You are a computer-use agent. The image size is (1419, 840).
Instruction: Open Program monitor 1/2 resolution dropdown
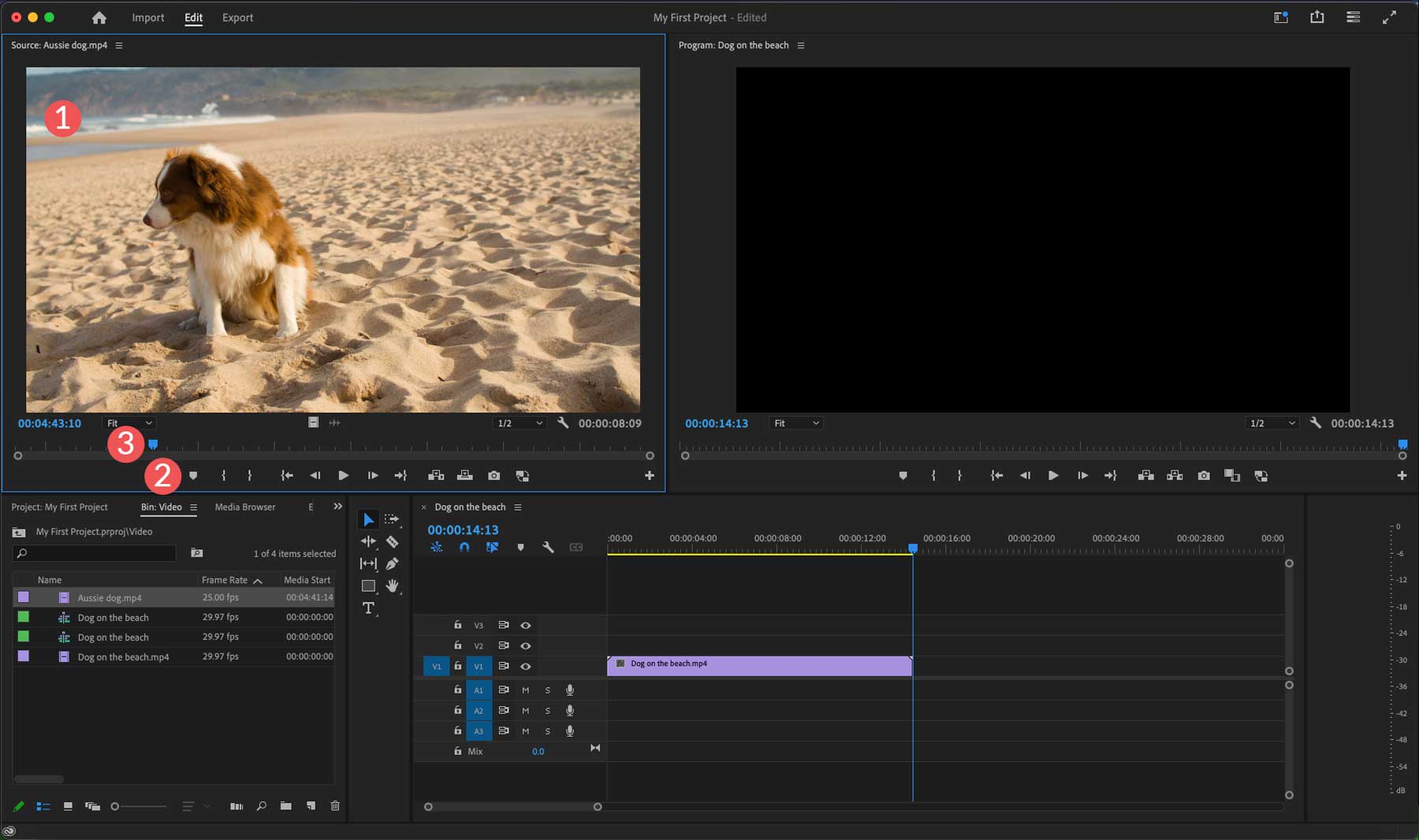click(x=1271, y=423)
